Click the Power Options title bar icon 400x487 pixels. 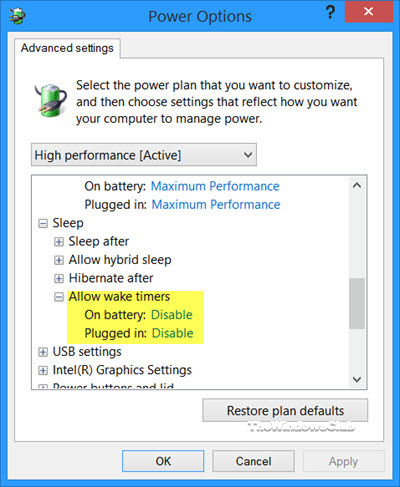[x=17, y=16]
